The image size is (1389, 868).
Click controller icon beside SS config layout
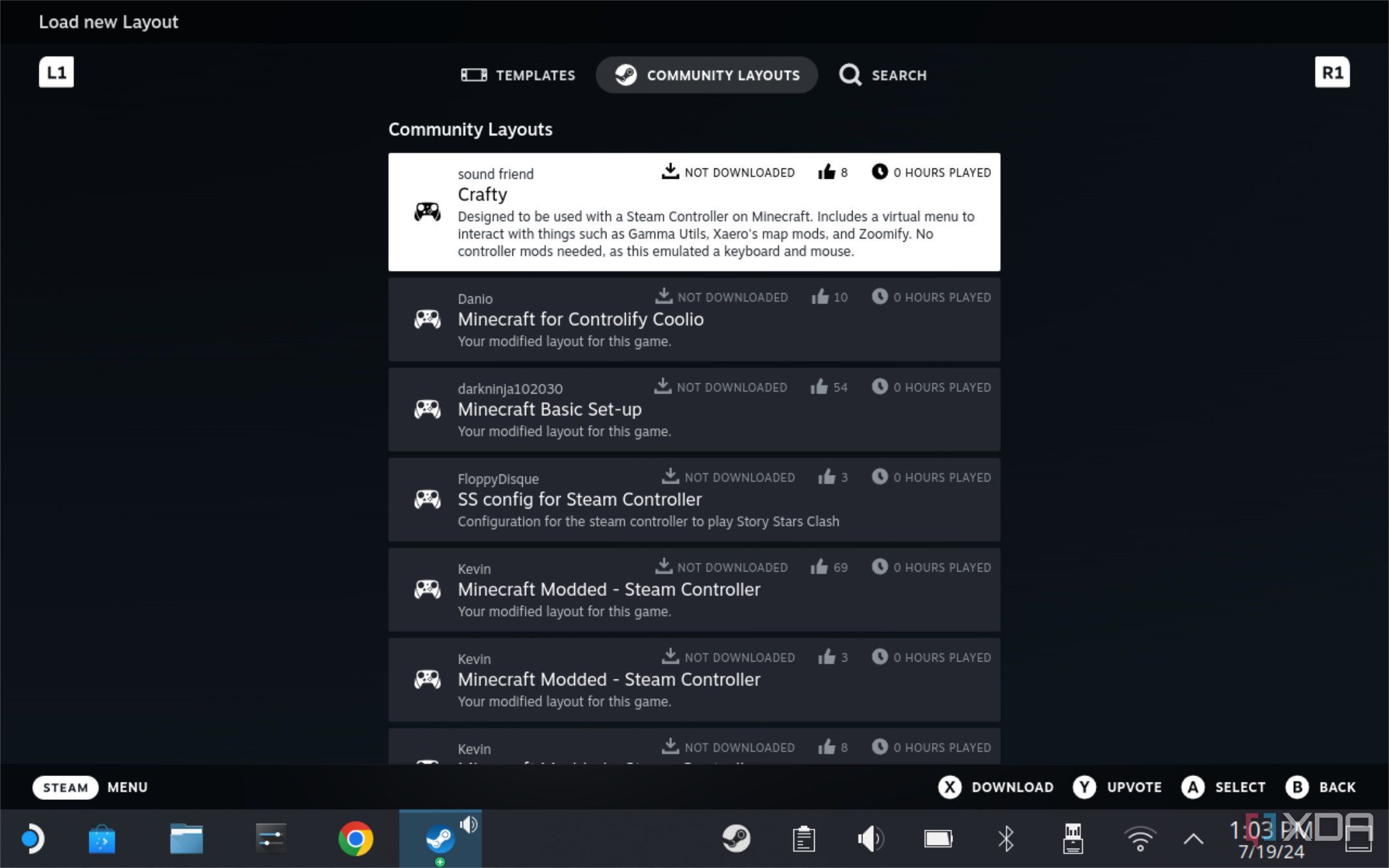point(427,499)
